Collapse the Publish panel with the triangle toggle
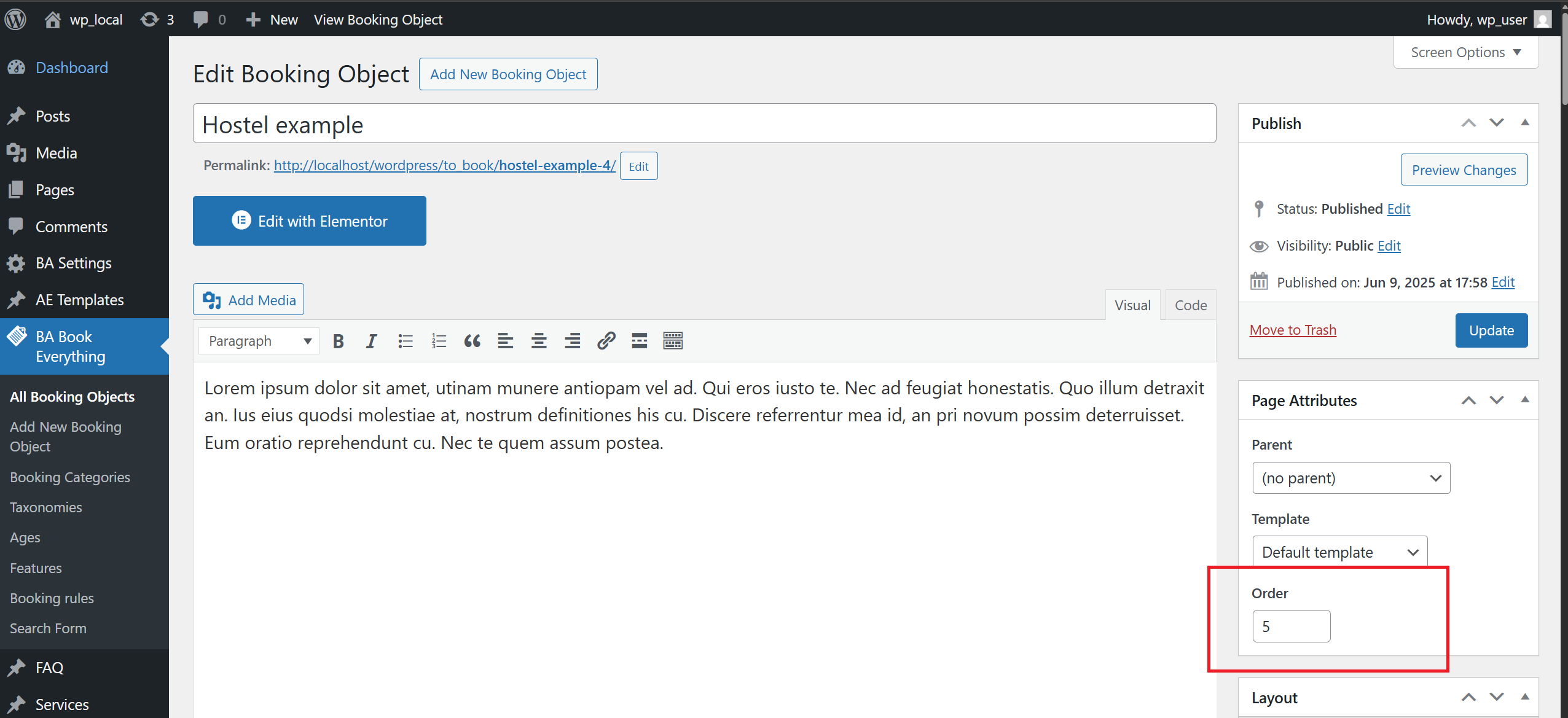 tap(1525, 123)
